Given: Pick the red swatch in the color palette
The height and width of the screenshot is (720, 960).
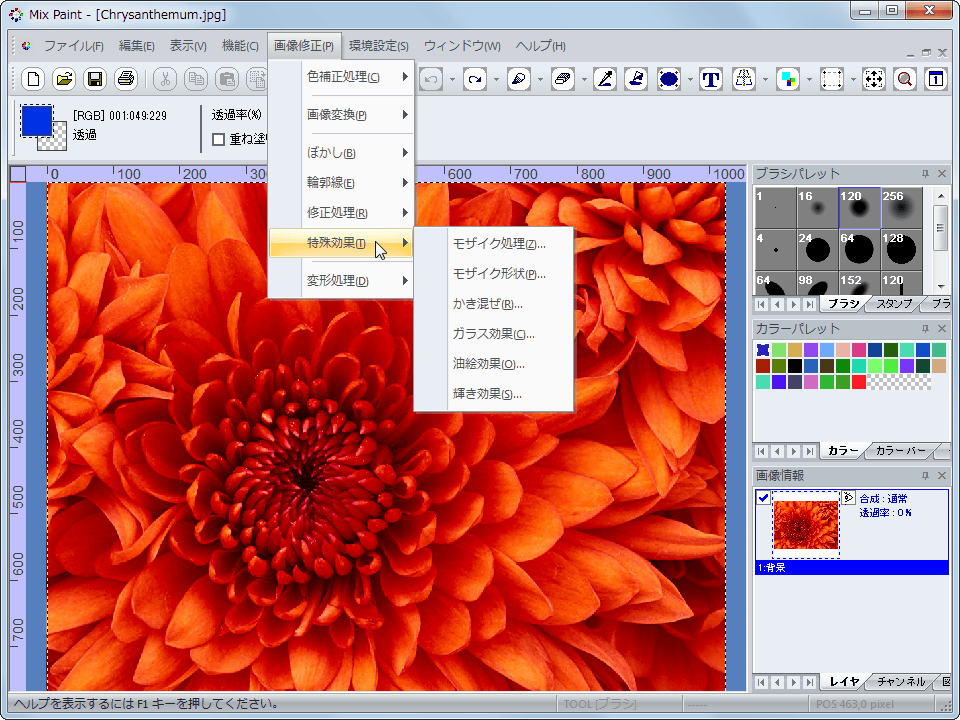Looking at the screenshot, I should point(859,382).
